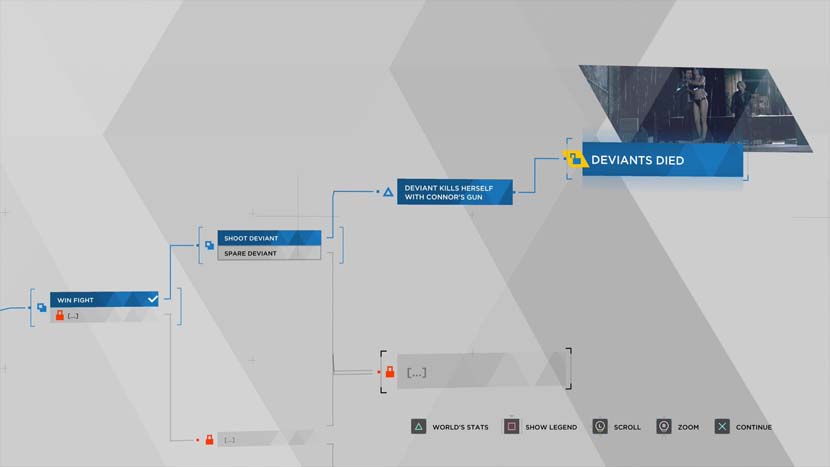Click the checkmark on Win Fight

pyautogui.click(x=152, y=299)
